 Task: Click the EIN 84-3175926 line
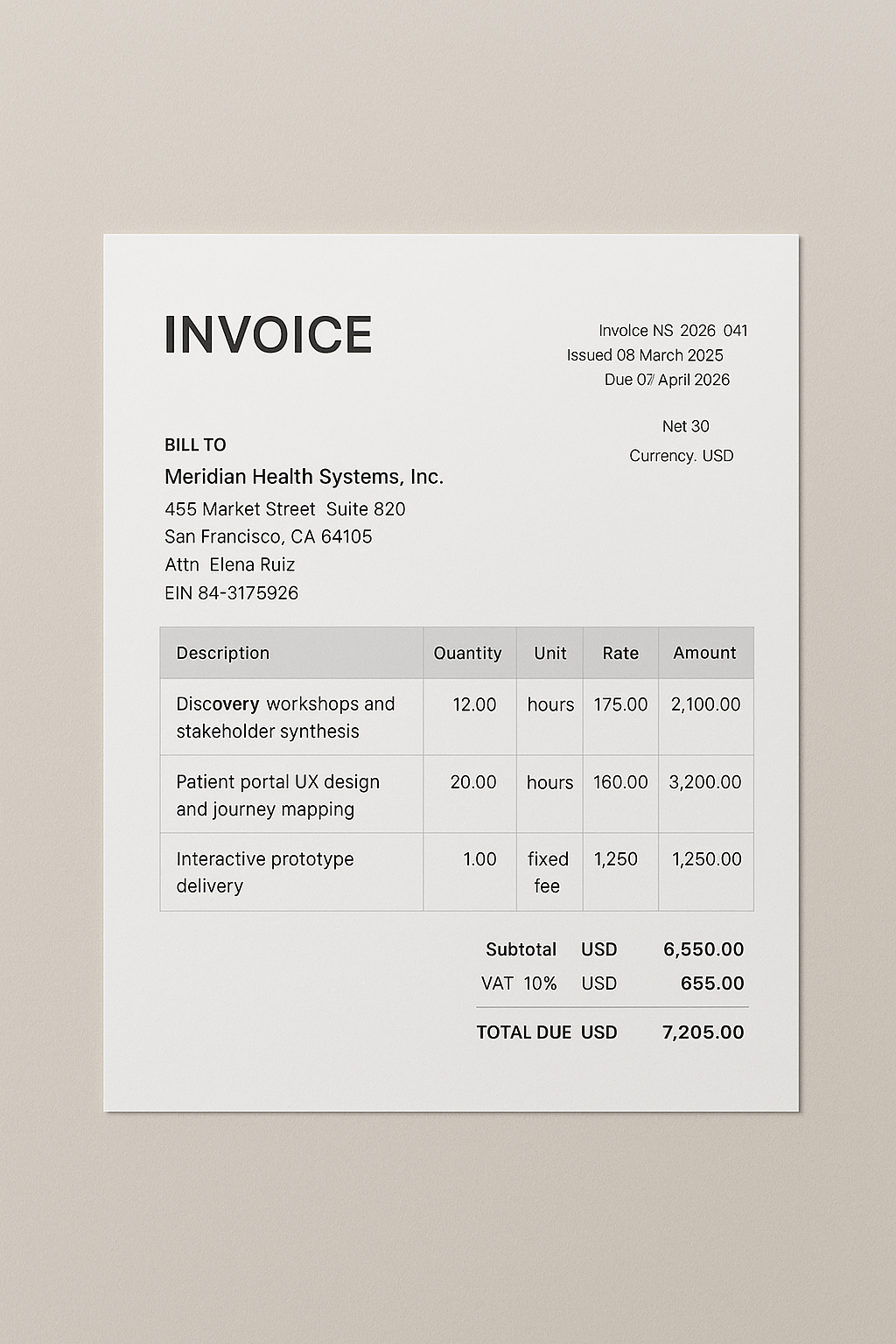(x=232, y=593)
